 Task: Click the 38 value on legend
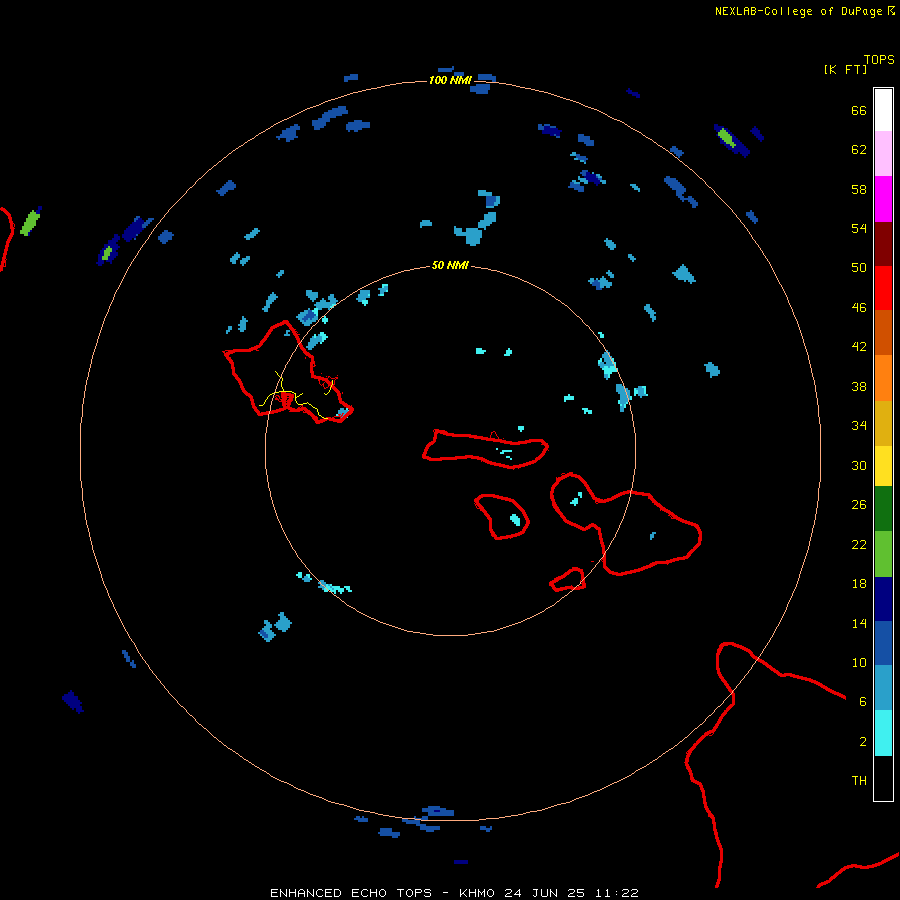859,386
